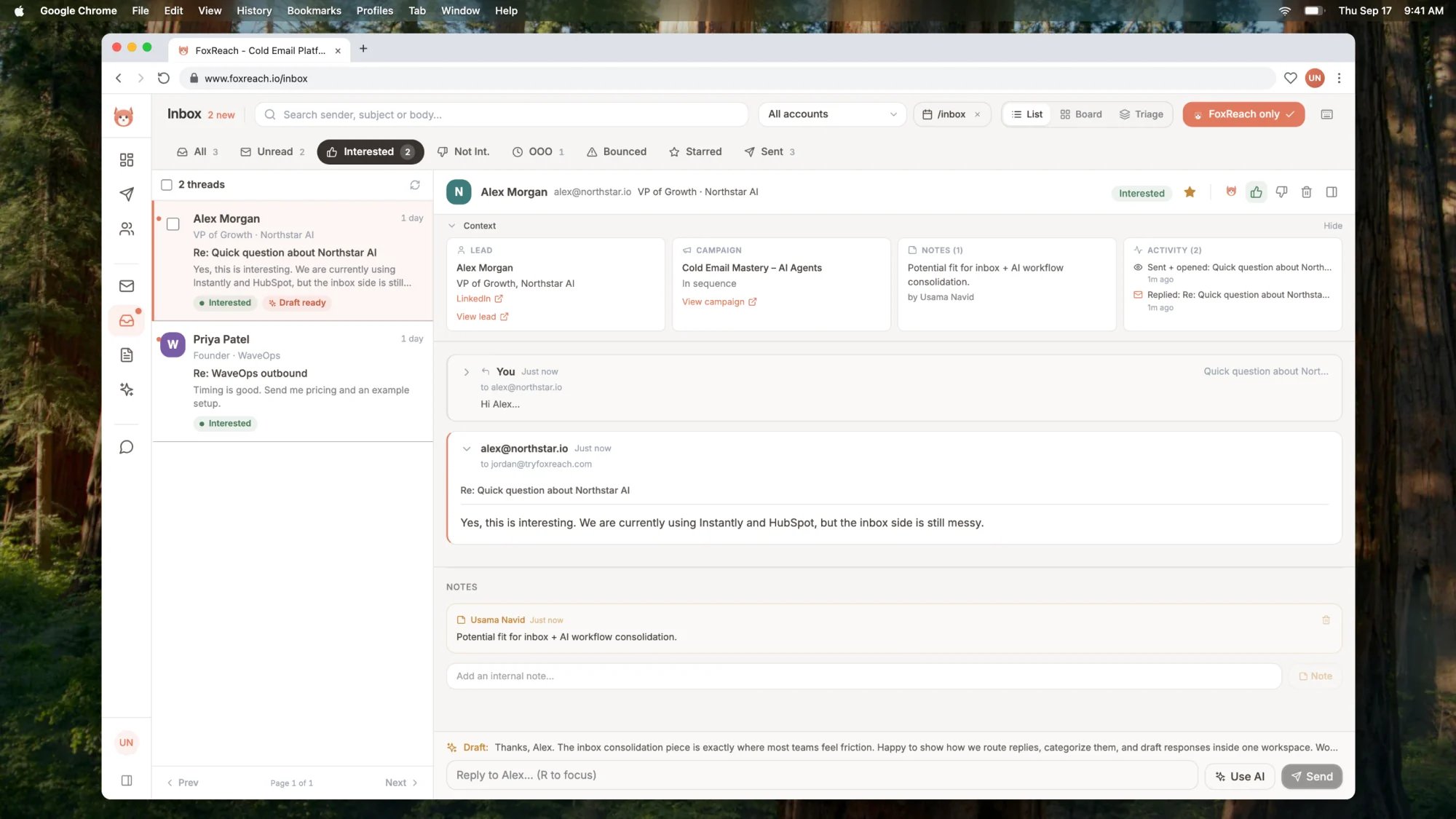Open the Bookmarks menu in menu bar
The width and height of the screenshot is (1456, 819).
tap(314, 10)
